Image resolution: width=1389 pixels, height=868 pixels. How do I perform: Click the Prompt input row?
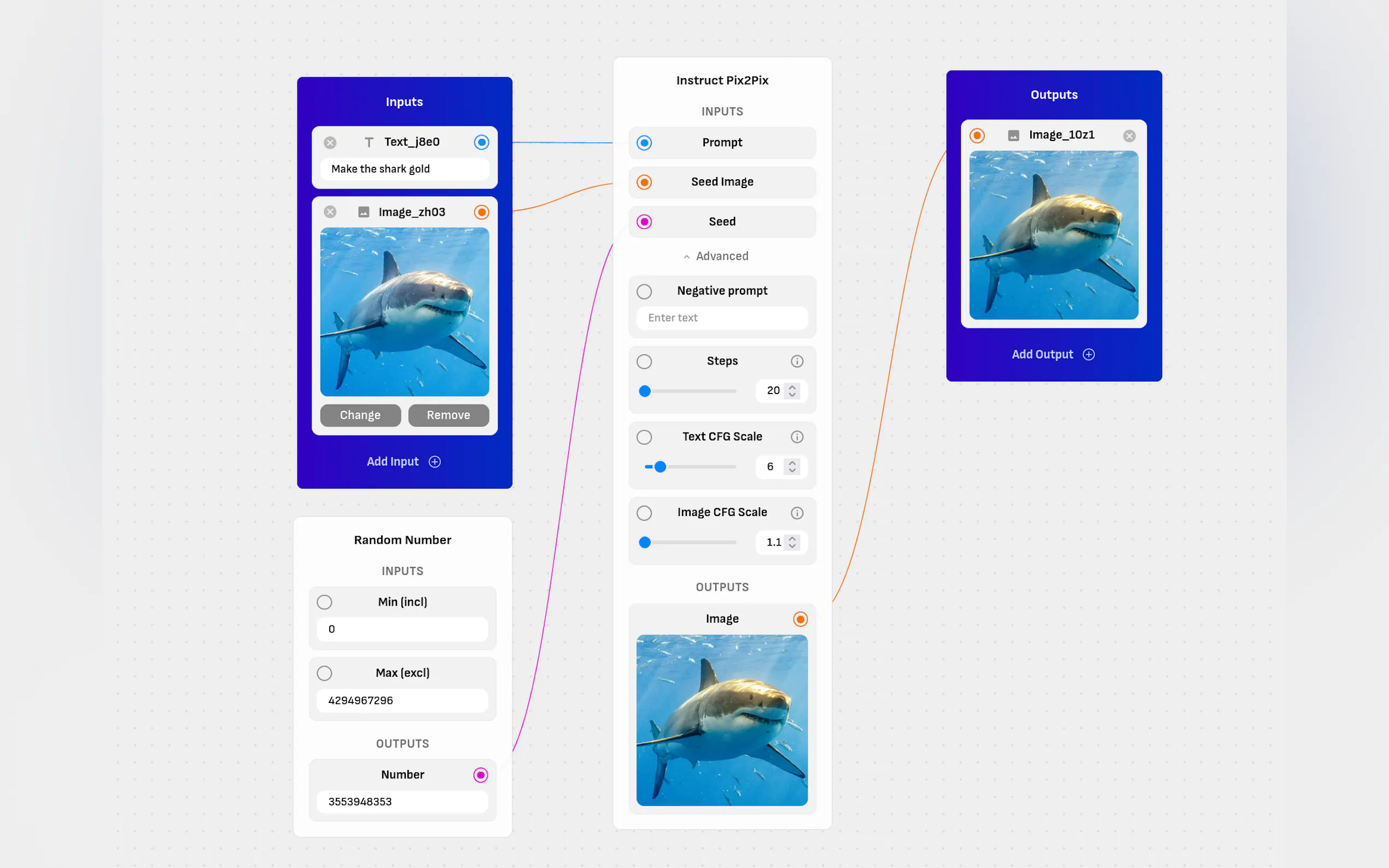pyautogui.click(x=722, y=142)
